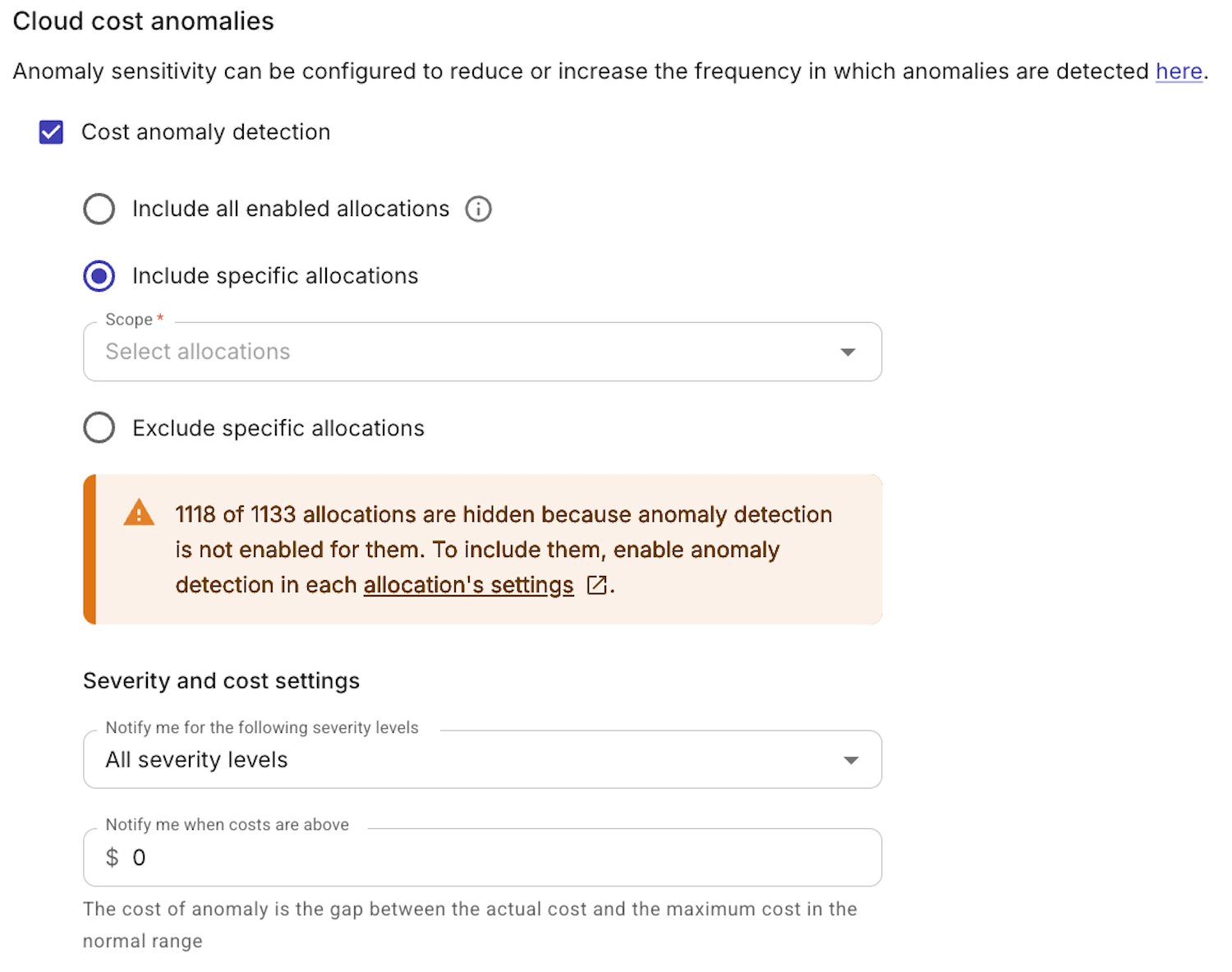
Task: Click the Cost anomaly detection label text
Action: point(205,131)
